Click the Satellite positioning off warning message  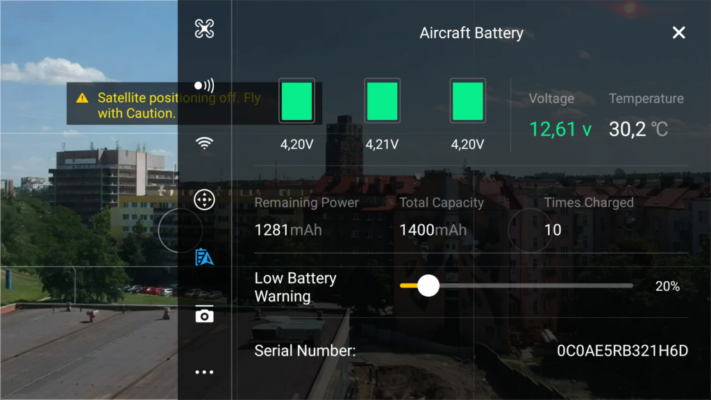[179, 105]
